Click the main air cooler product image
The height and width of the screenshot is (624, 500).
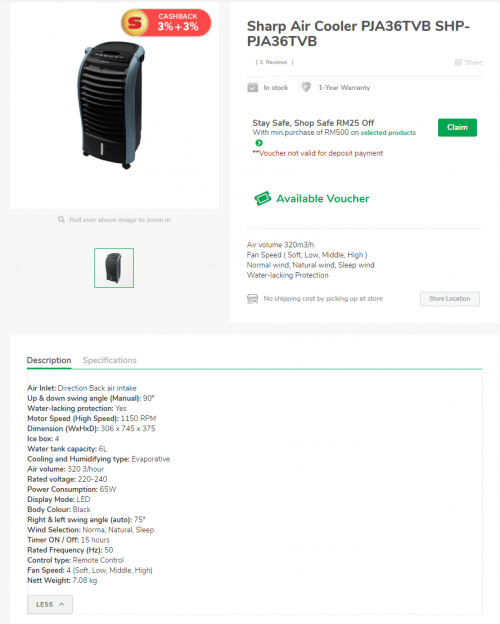pos(111,105)
